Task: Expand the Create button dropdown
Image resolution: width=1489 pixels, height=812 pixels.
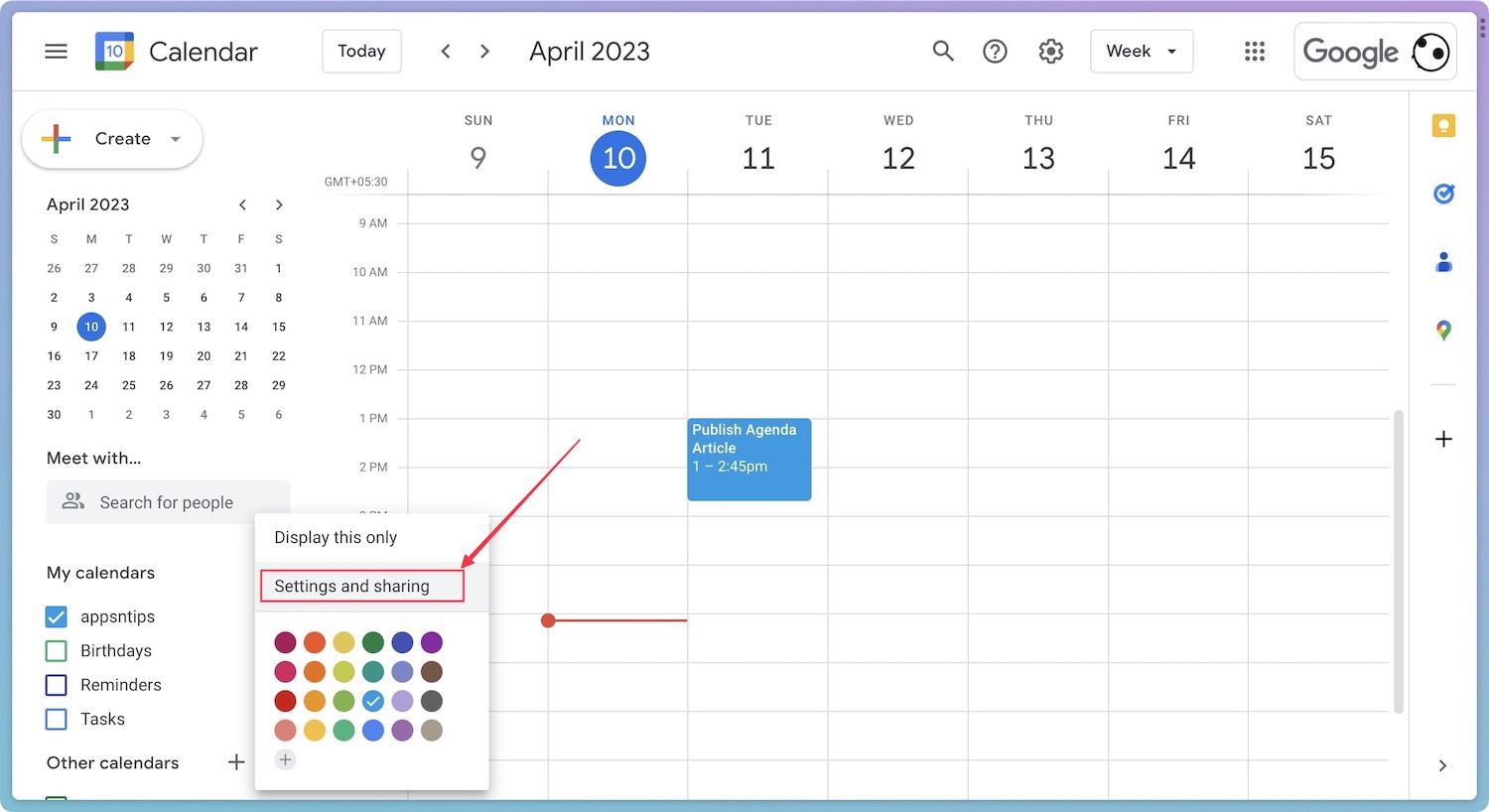Action: tap(176, 139)
